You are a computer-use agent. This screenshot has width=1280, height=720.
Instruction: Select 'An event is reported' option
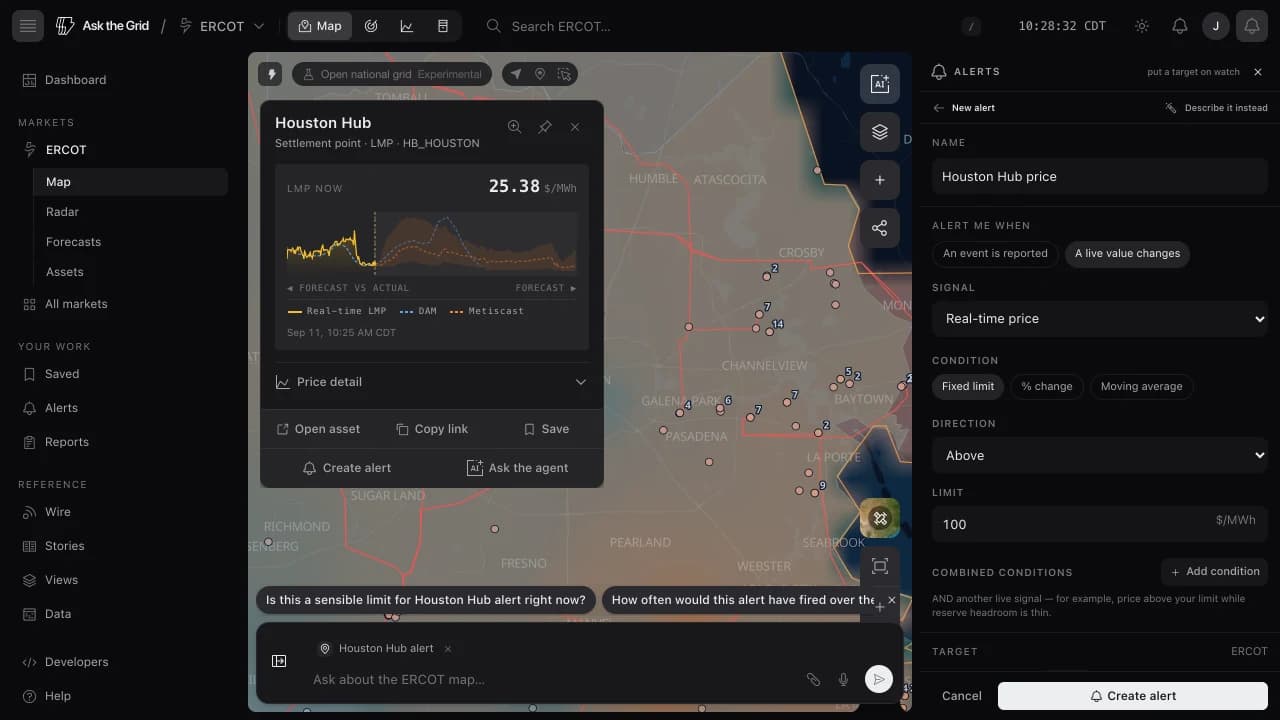(995, 253)
